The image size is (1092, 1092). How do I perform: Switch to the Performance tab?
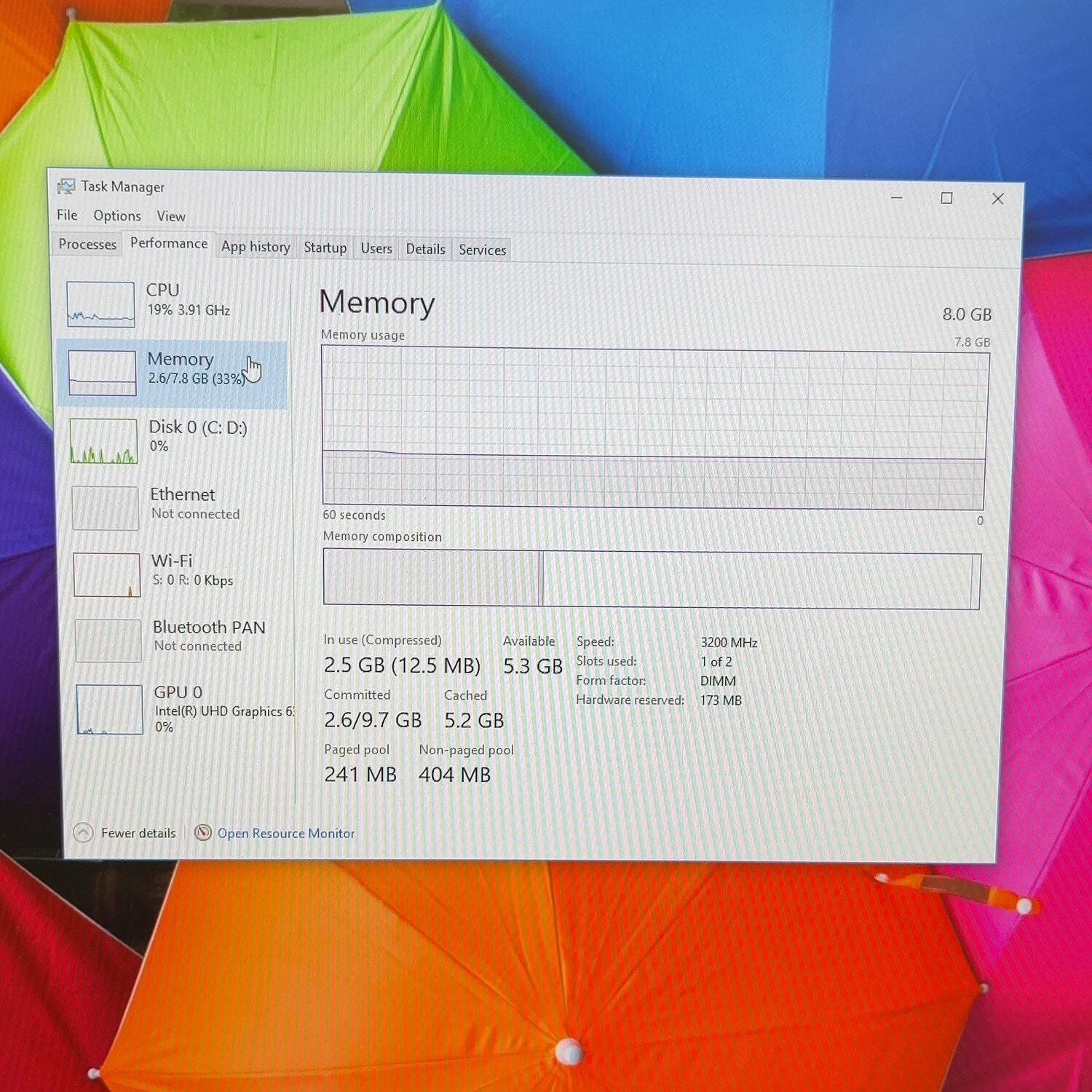point(169,243)
